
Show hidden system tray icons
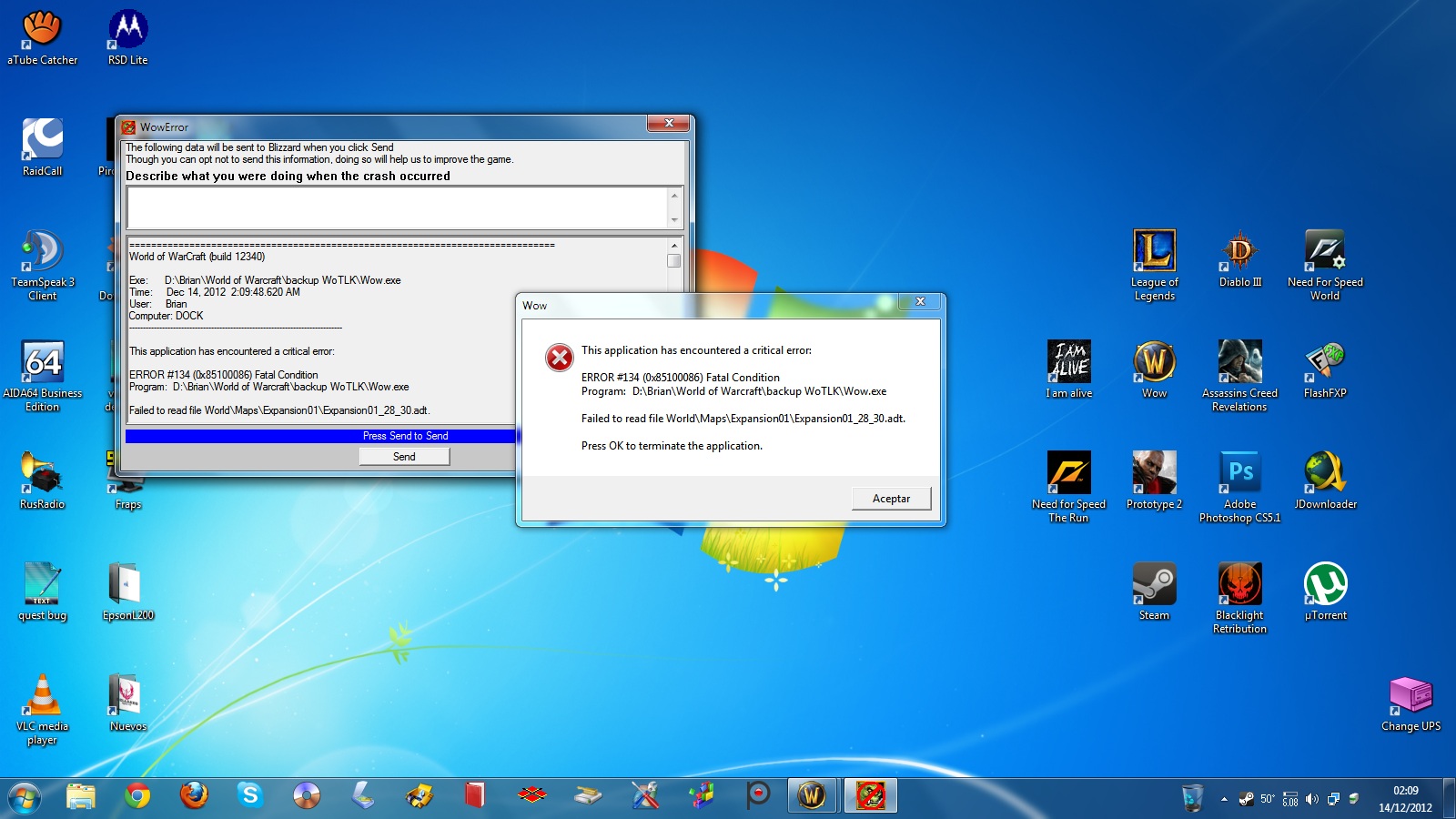click(x=1224, y=799)
